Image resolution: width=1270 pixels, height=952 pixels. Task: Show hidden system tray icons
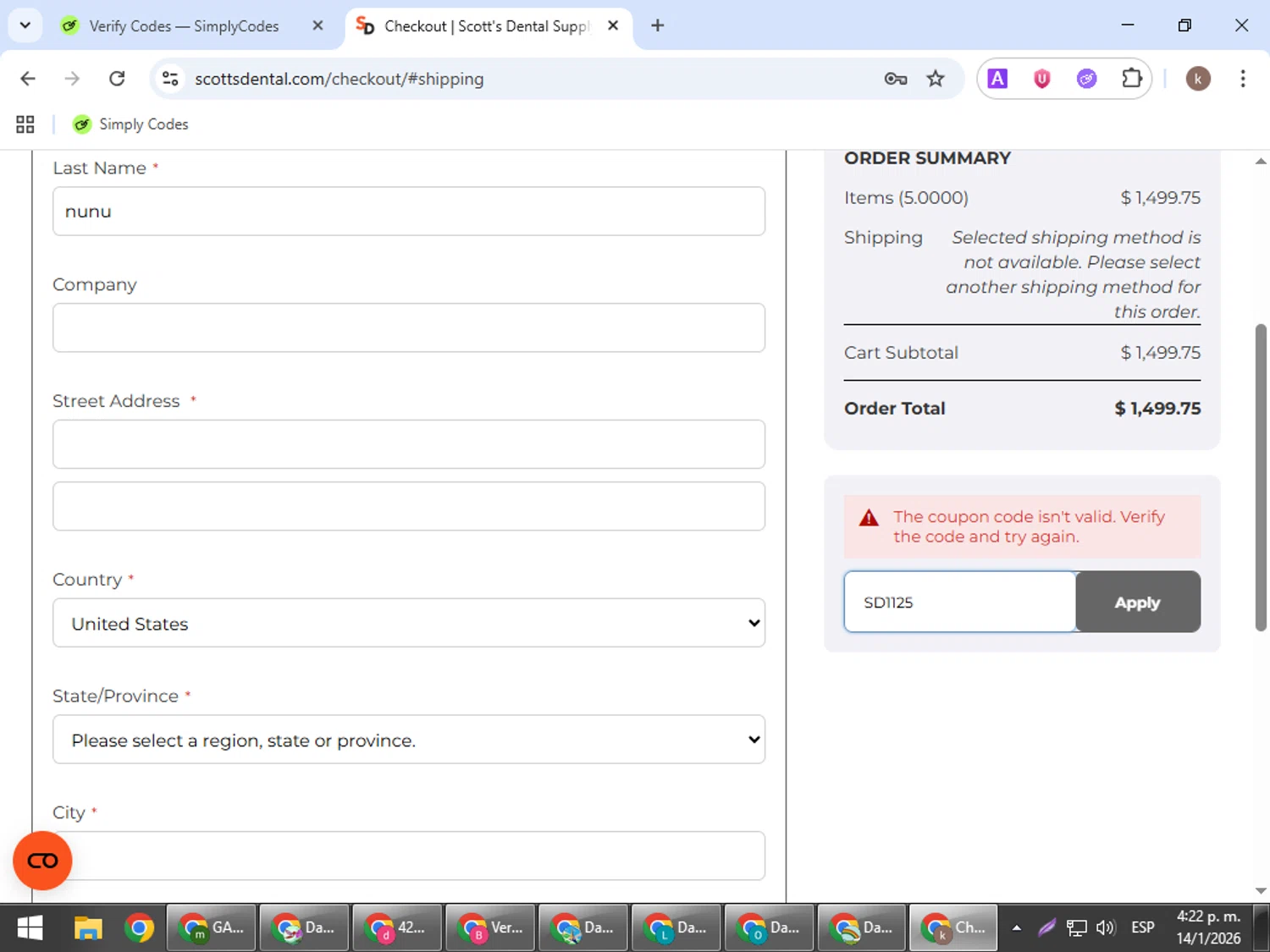pyautogui.click(x=1017, y=928)
